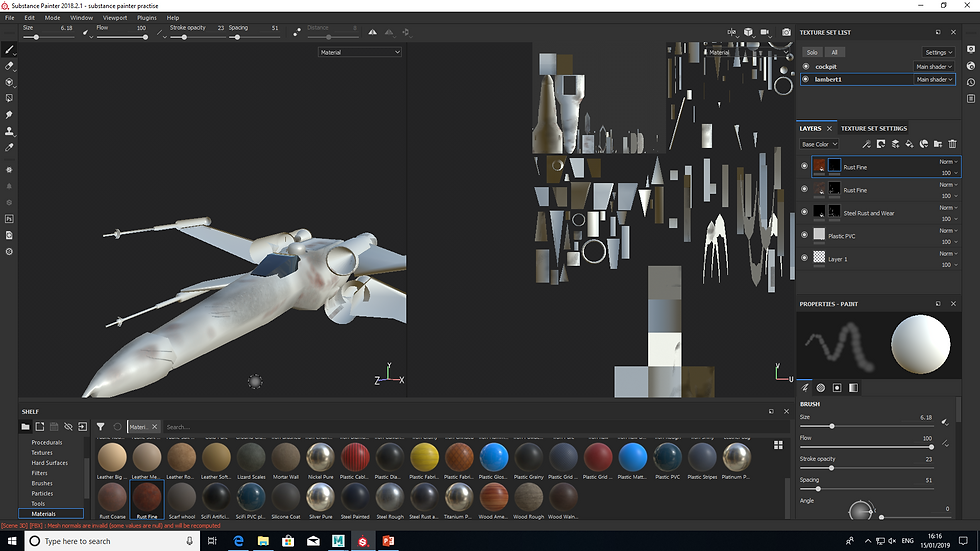Image resolution: width=980 pixels, height=551 pixels.
Task: Toggle visibility of lambert1 texture set
Action: point(806,79)
